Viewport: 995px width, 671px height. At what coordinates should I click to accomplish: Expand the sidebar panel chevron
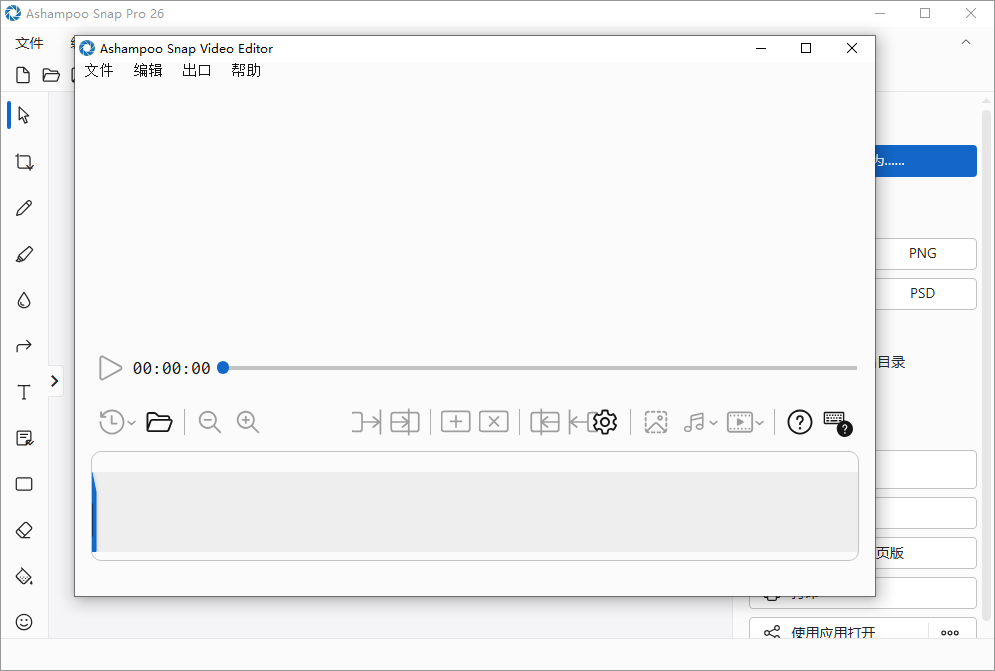(x=54, y=381)
